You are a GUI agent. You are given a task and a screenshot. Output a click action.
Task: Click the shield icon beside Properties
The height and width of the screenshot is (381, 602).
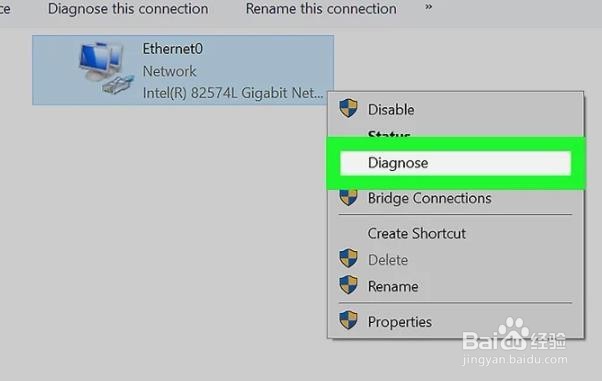tap(348, 320)
